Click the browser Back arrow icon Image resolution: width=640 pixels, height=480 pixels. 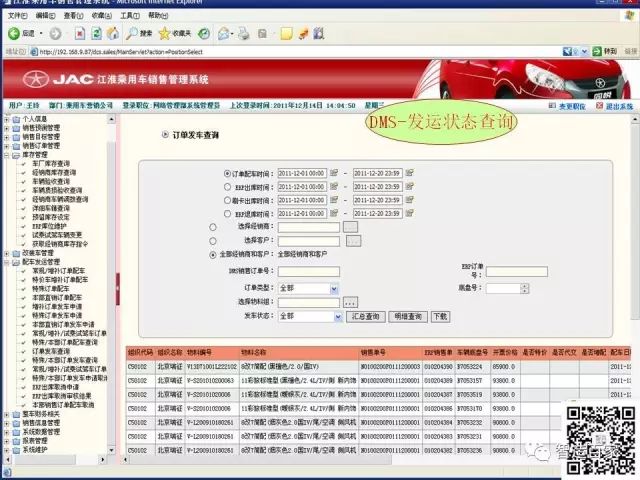(x=14, y=33)
